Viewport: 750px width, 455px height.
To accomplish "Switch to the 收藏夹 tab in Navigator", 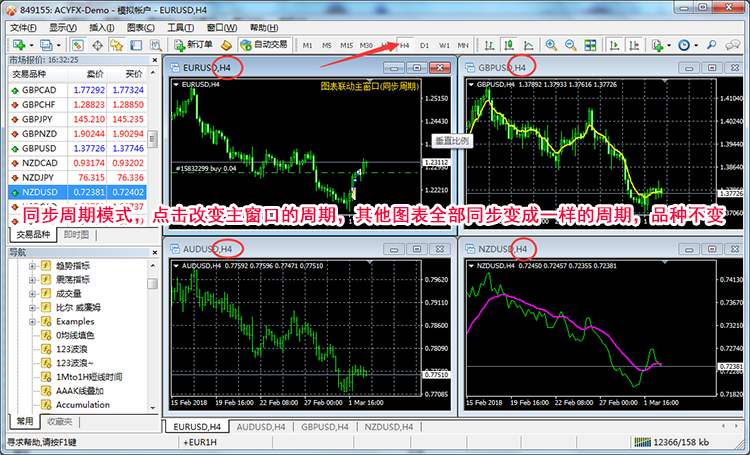I will (x=60, y=422).
